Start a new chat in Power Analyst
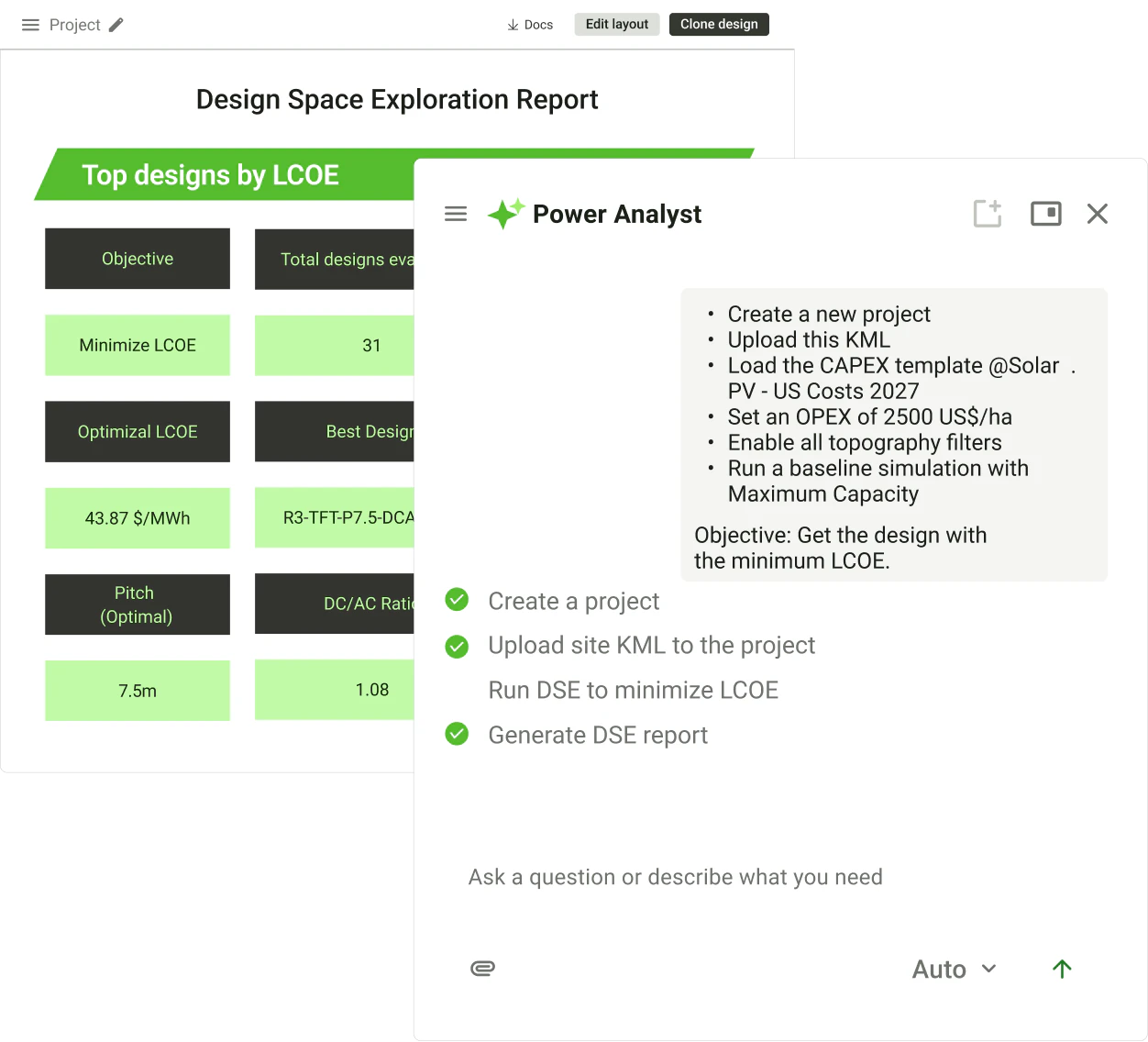1148x1042 pixels. (988, 214)
